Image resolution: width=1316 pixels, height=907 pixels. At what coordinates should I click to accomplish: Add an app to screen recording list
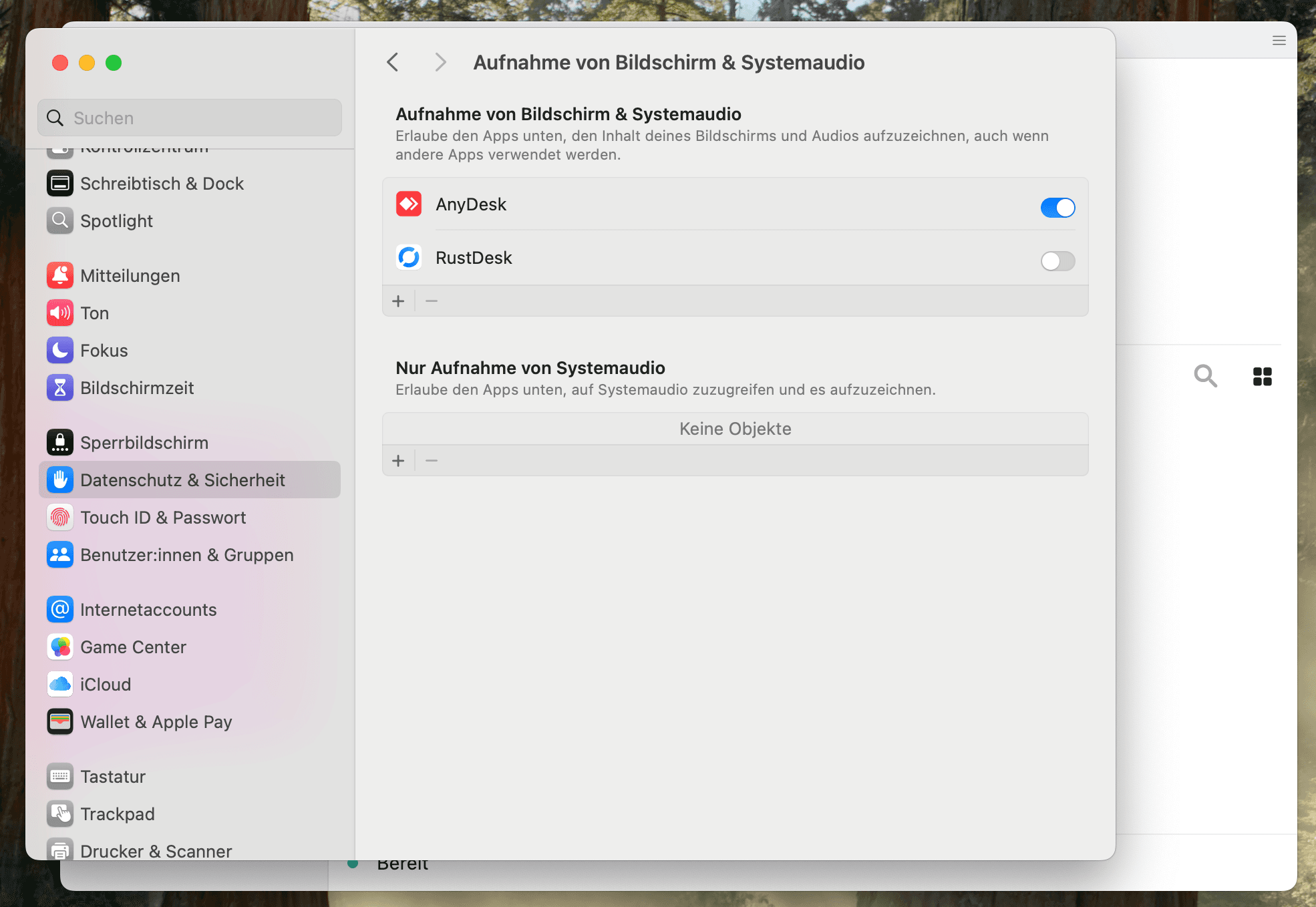(399, 301)
